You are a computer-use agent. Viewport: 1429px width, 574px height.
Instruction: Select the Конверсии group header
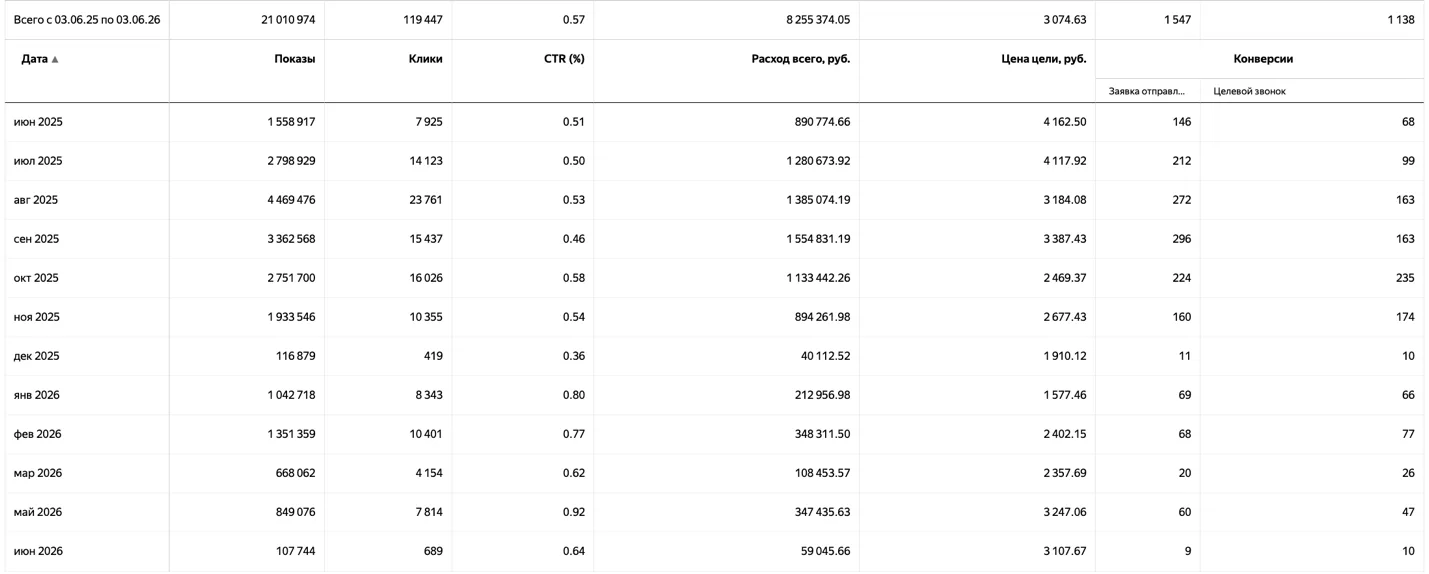(x=1263, y=59)
